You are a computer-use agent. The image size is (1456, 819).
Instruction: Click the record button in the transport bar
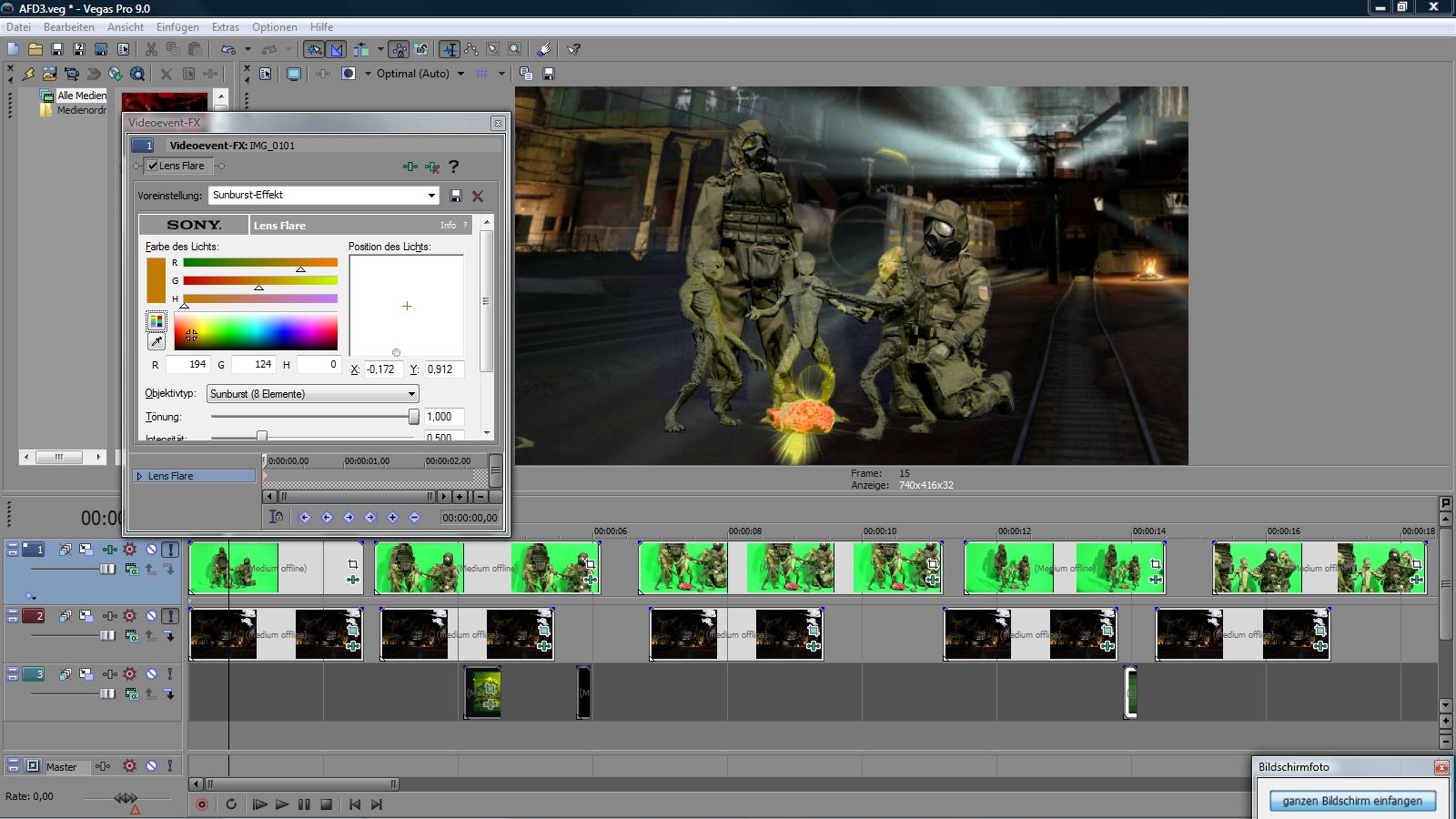point(202,804)
